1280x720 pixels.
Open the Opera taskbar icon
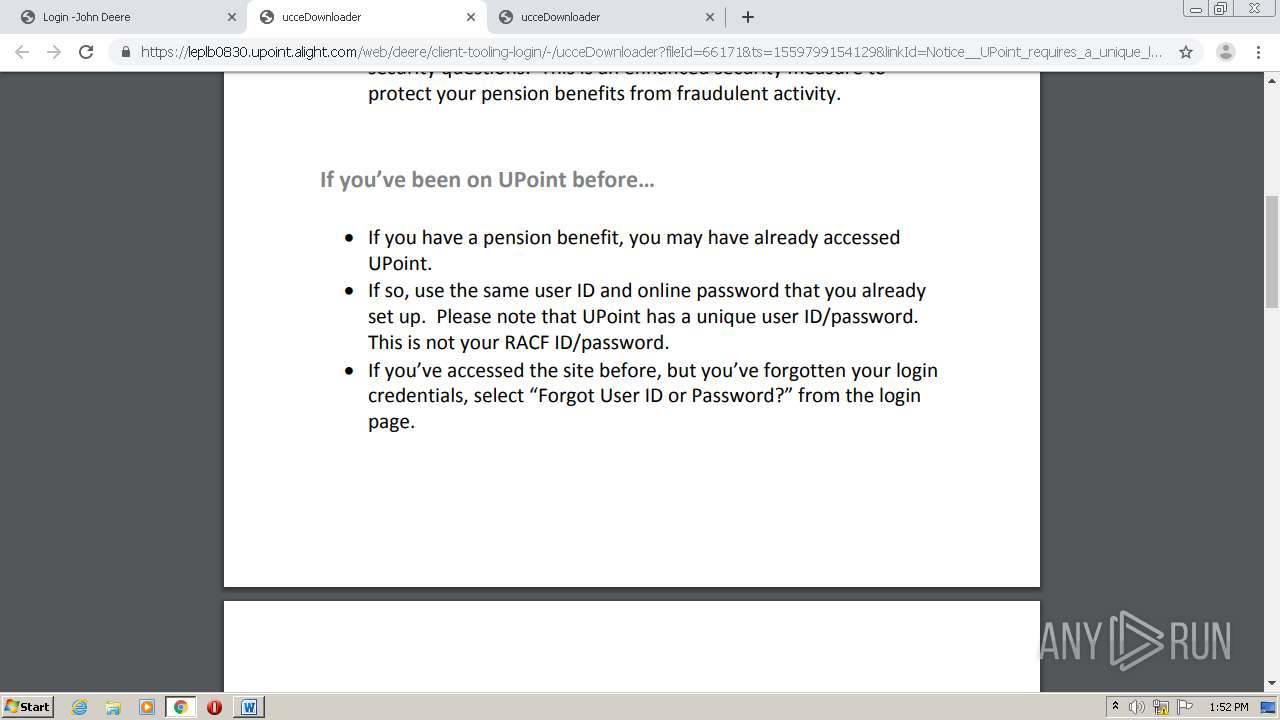coord(214,707)
